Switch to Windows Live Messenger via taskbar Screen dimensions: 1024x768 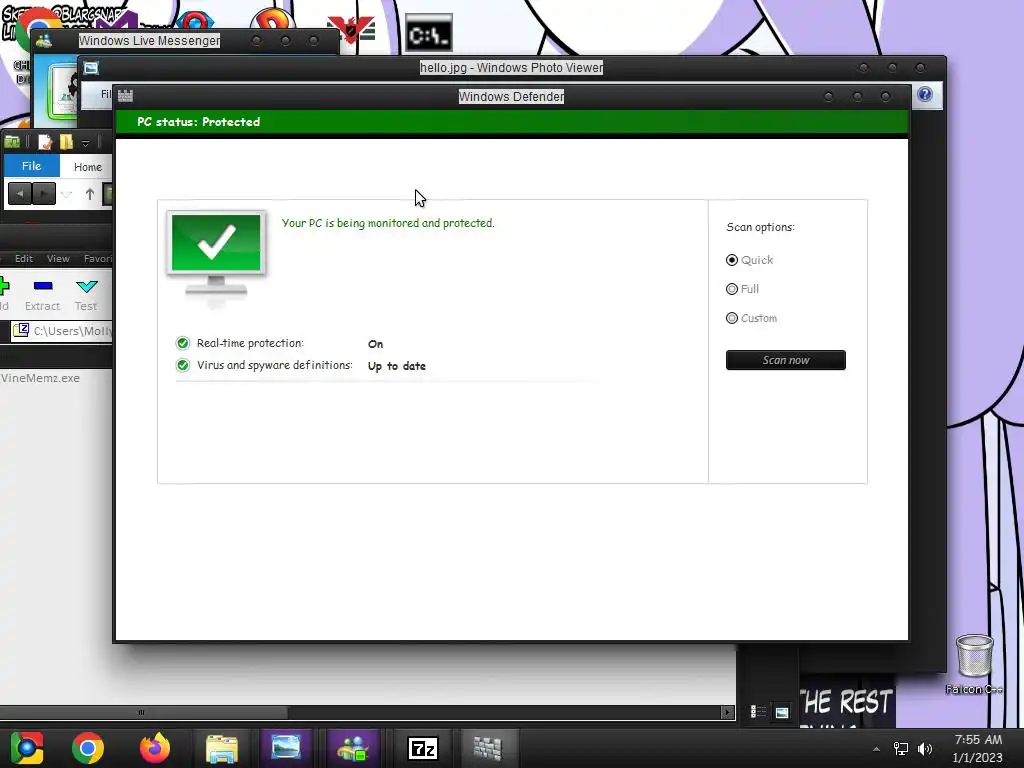pos(353,748)
